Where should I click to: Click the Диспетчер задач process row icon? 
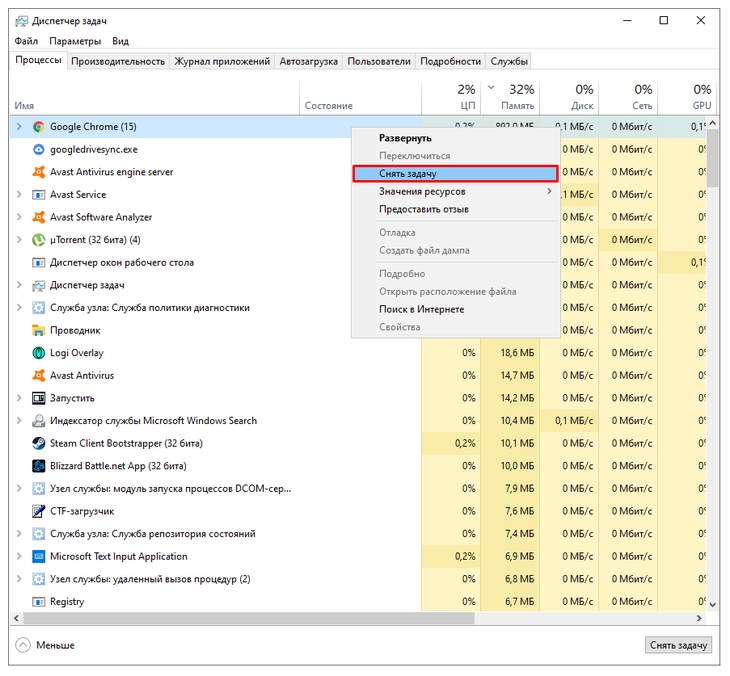click(39, 285)
